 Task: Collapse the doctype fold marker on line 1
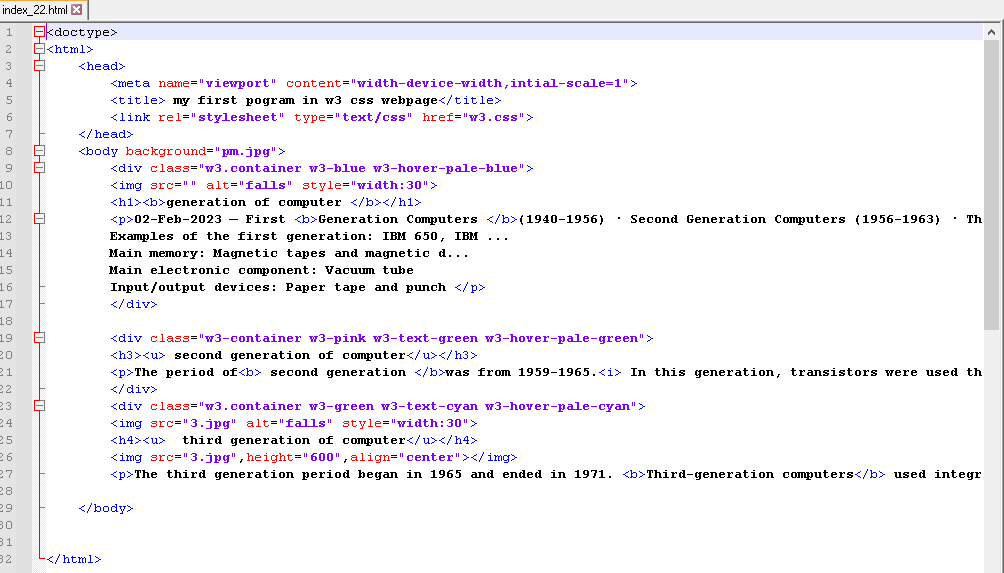(40, 32)
